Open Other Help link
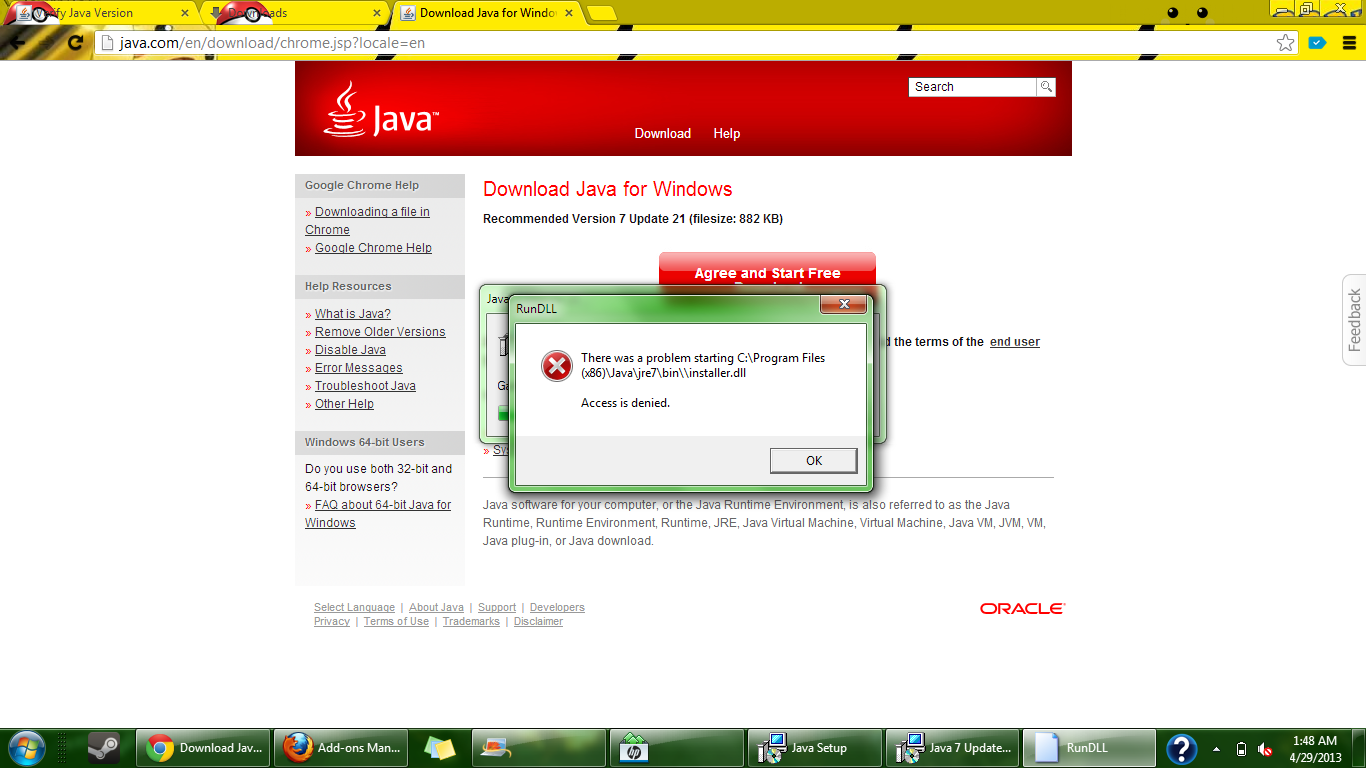1366x768 pixels. coord(344,404)
